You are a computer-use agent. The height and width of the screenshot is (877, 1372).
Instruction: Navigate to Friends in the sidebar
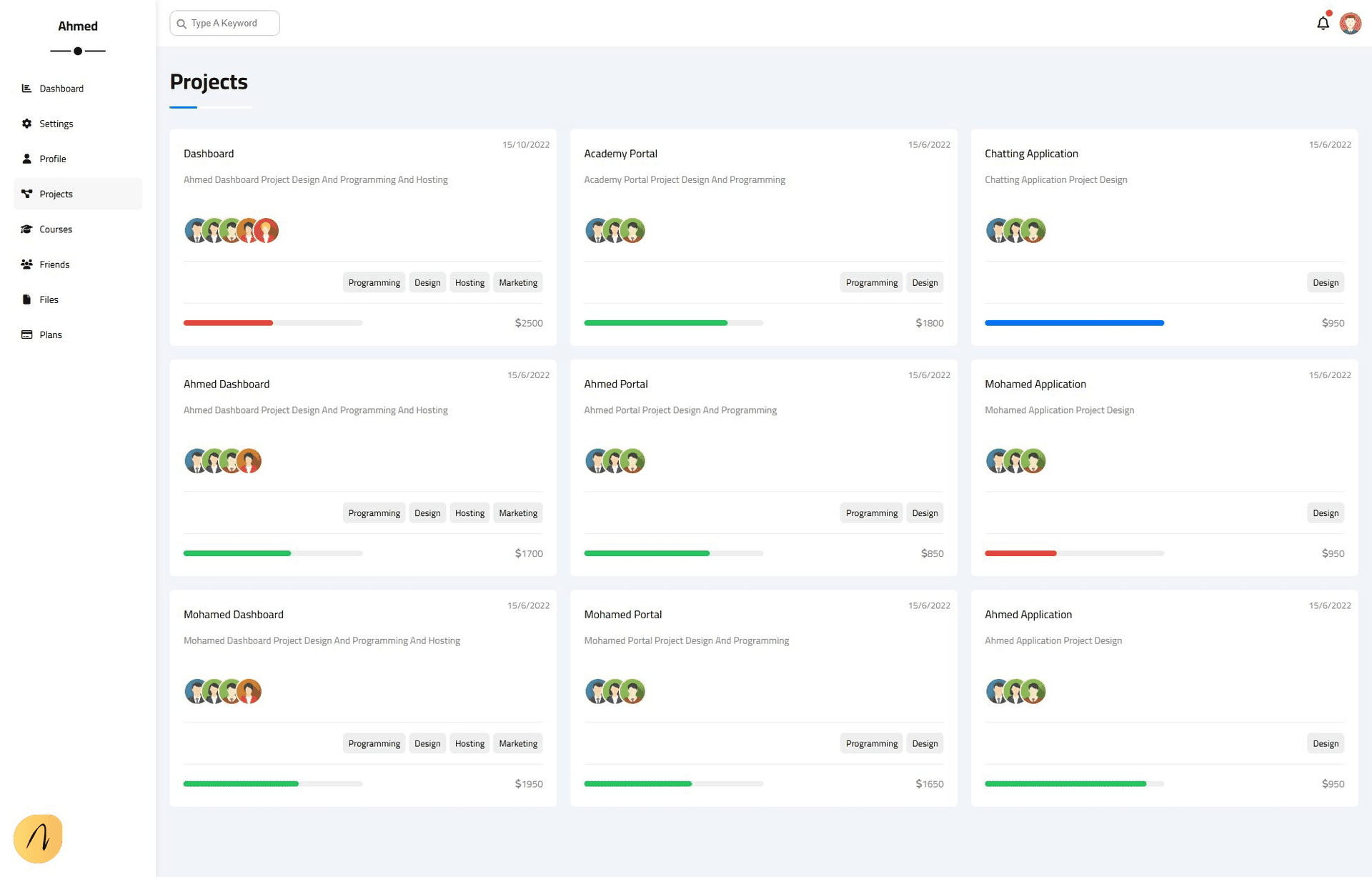[x=78, y=264]
